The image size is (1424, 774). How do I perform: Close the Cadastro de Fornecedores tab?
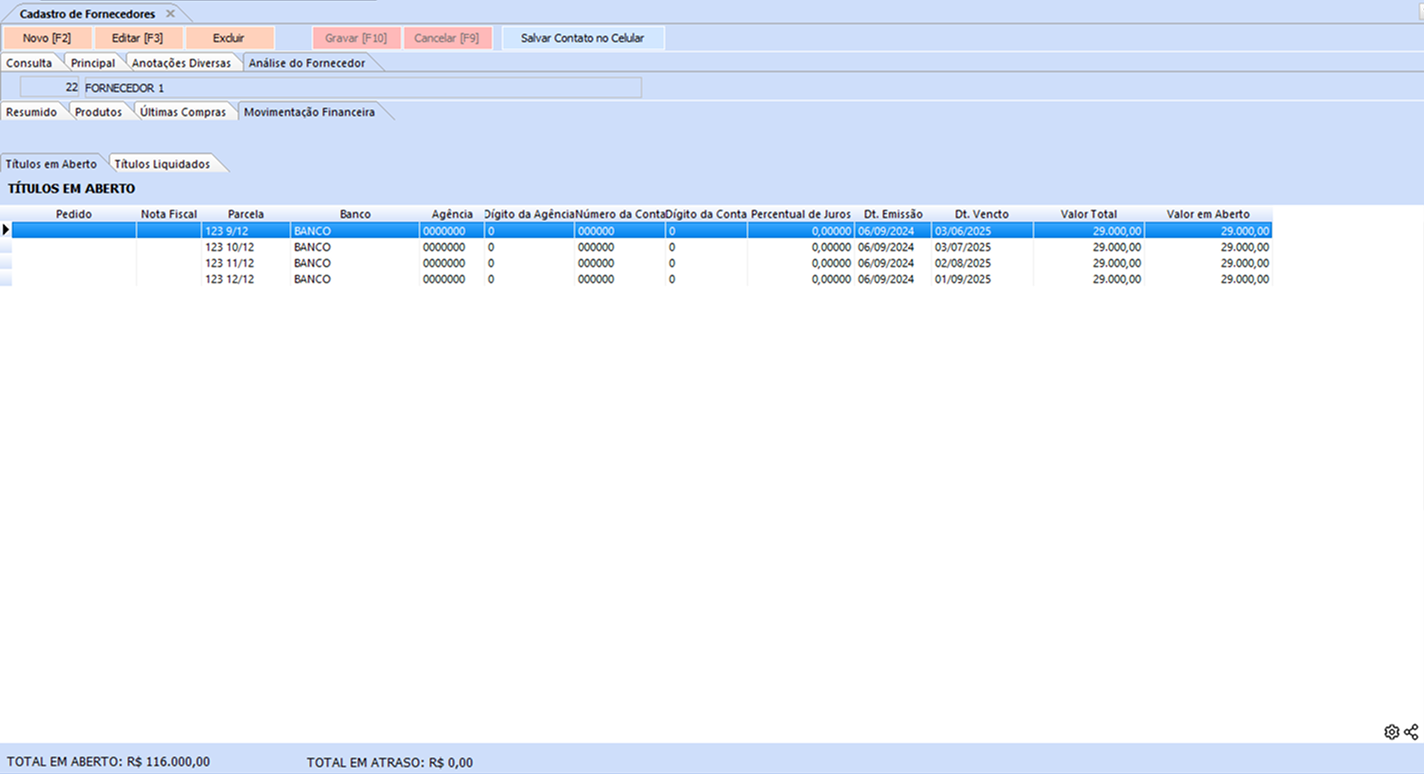pos(170,14)
